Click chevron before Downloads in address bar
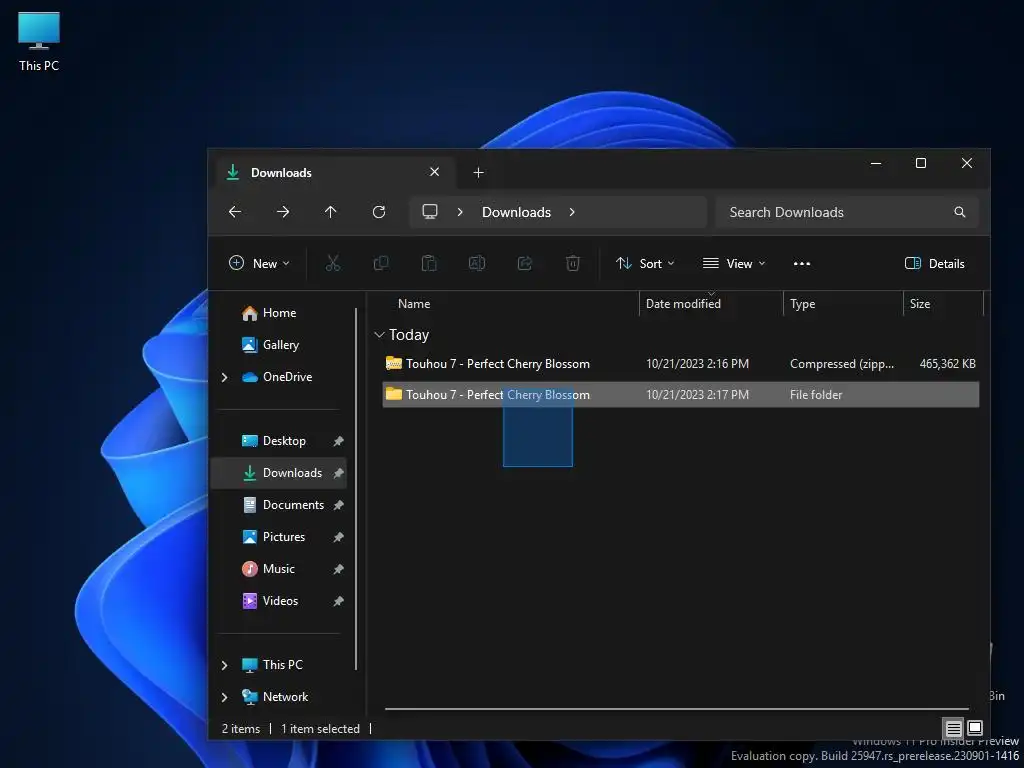This screenshot has height=768, width=1024. (x=460, y=212)
